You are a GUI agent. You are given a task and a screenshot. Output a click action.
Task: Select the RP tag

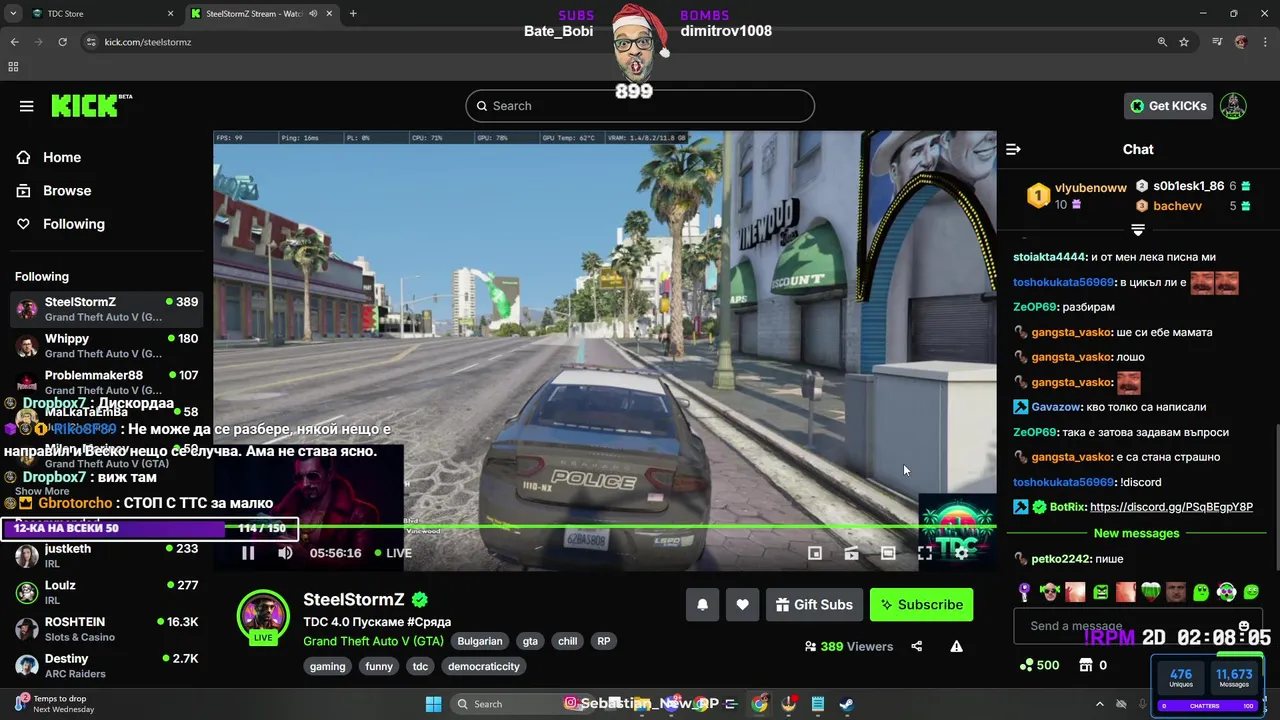point(604,641)
